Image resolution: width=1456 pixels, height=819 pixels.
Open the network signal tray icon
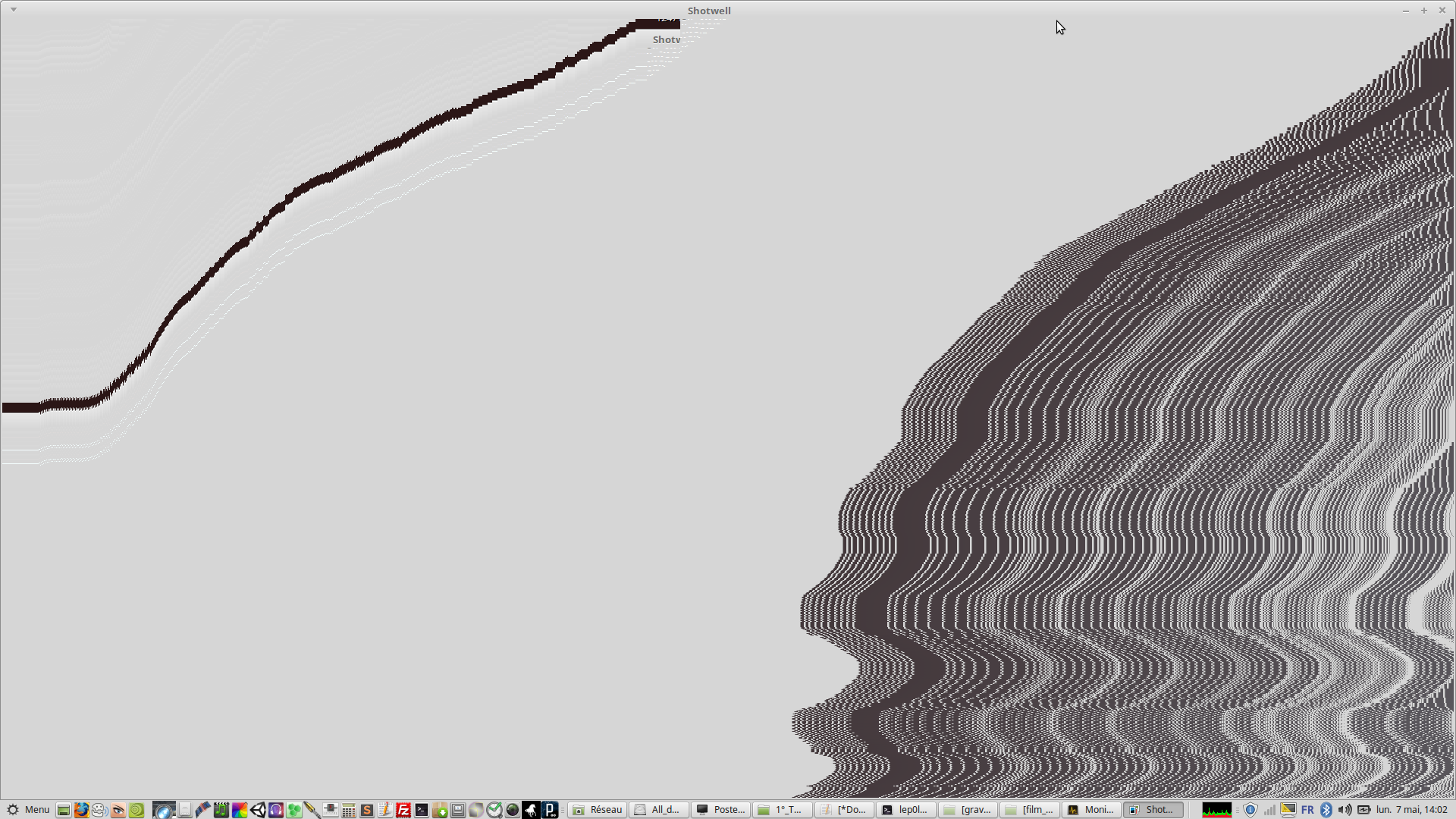1269,810
